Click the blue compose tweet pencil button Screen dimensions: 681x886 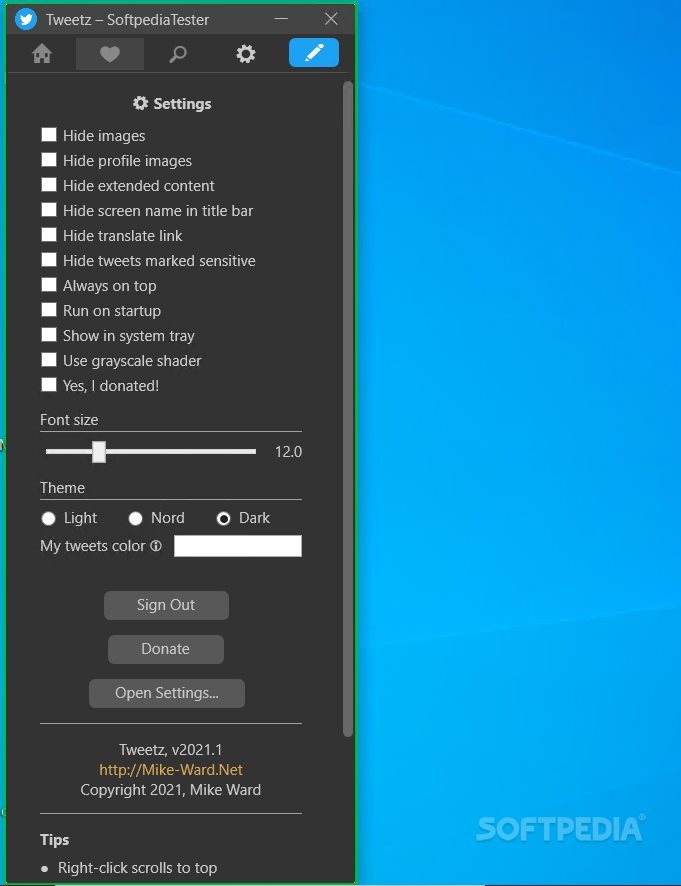314,53
